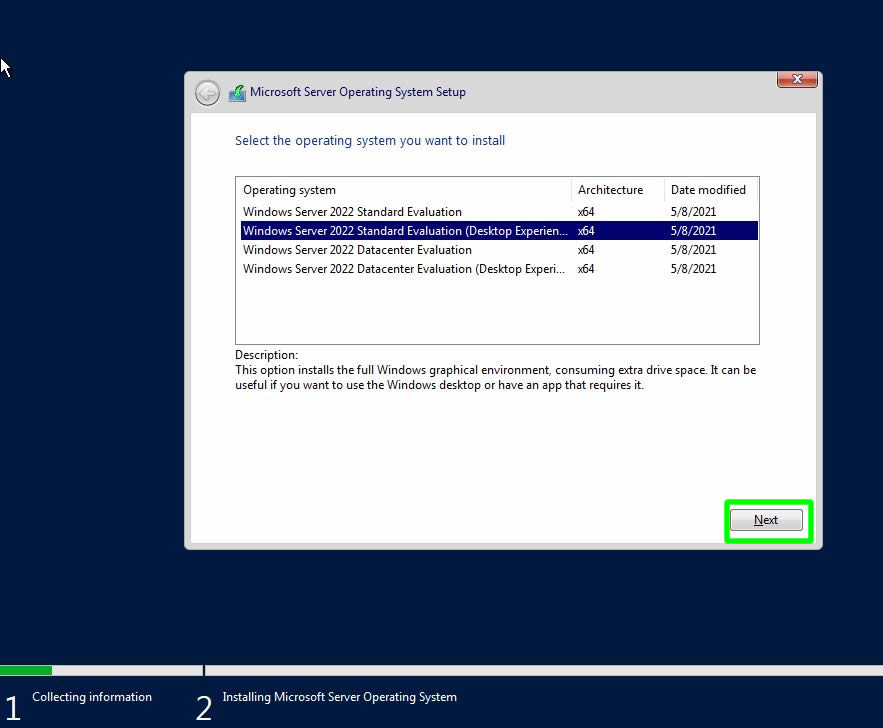Screen dimensions: 883x728
Task: Click the back arrow button in setup
Action: click(207, 93)
